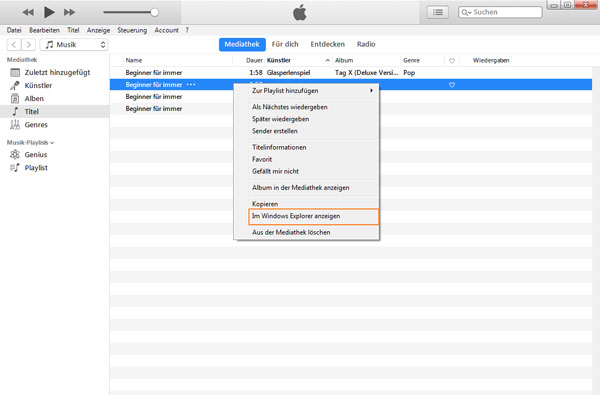Viewport: 600px width, 395px height.
Task: Click Tag X (Deluxe Versi... album cell
Action: [x=367, y=72]
